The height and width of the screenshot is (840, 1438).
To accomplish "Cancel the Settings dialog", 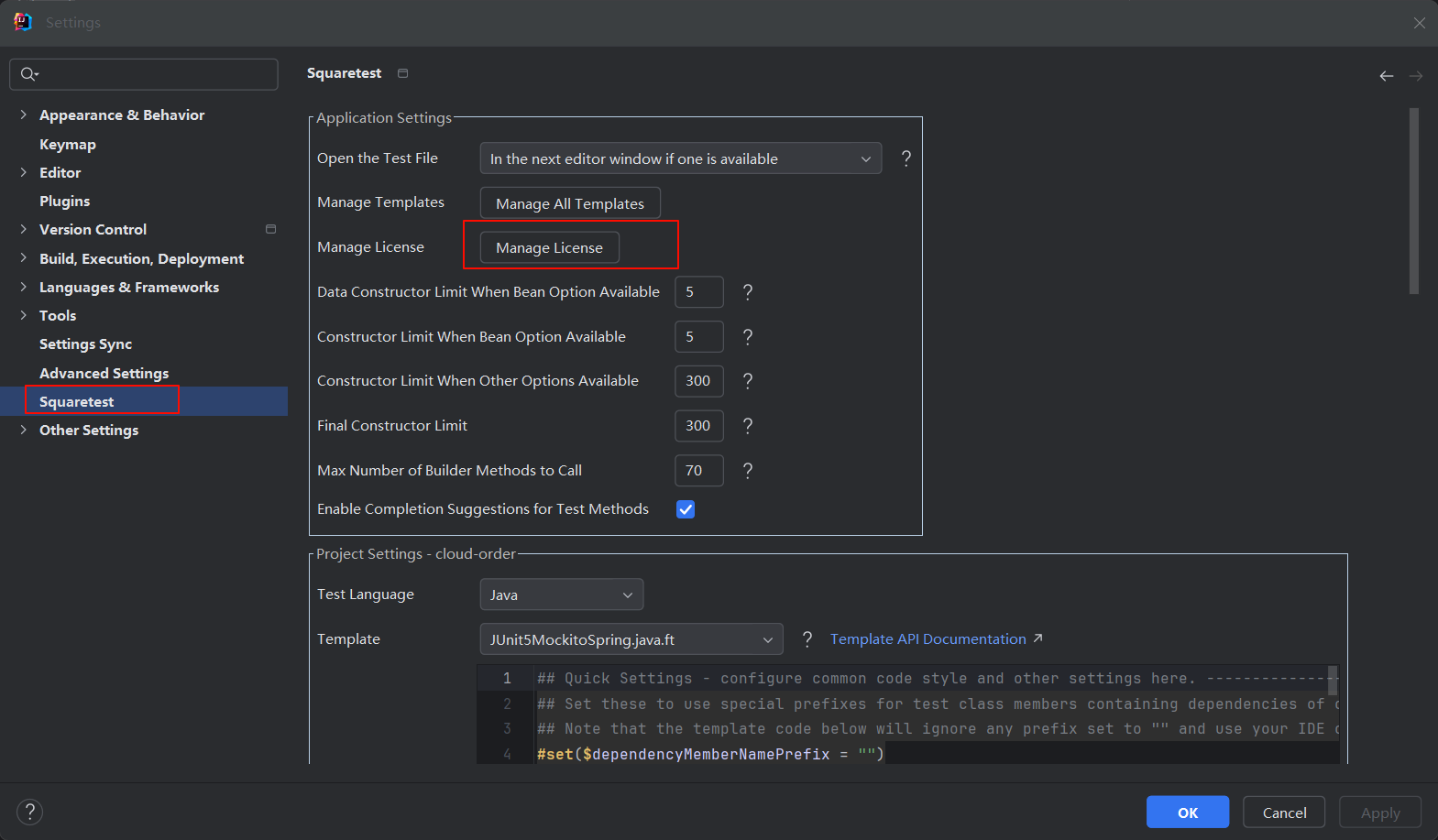I will click(1284, 813).
